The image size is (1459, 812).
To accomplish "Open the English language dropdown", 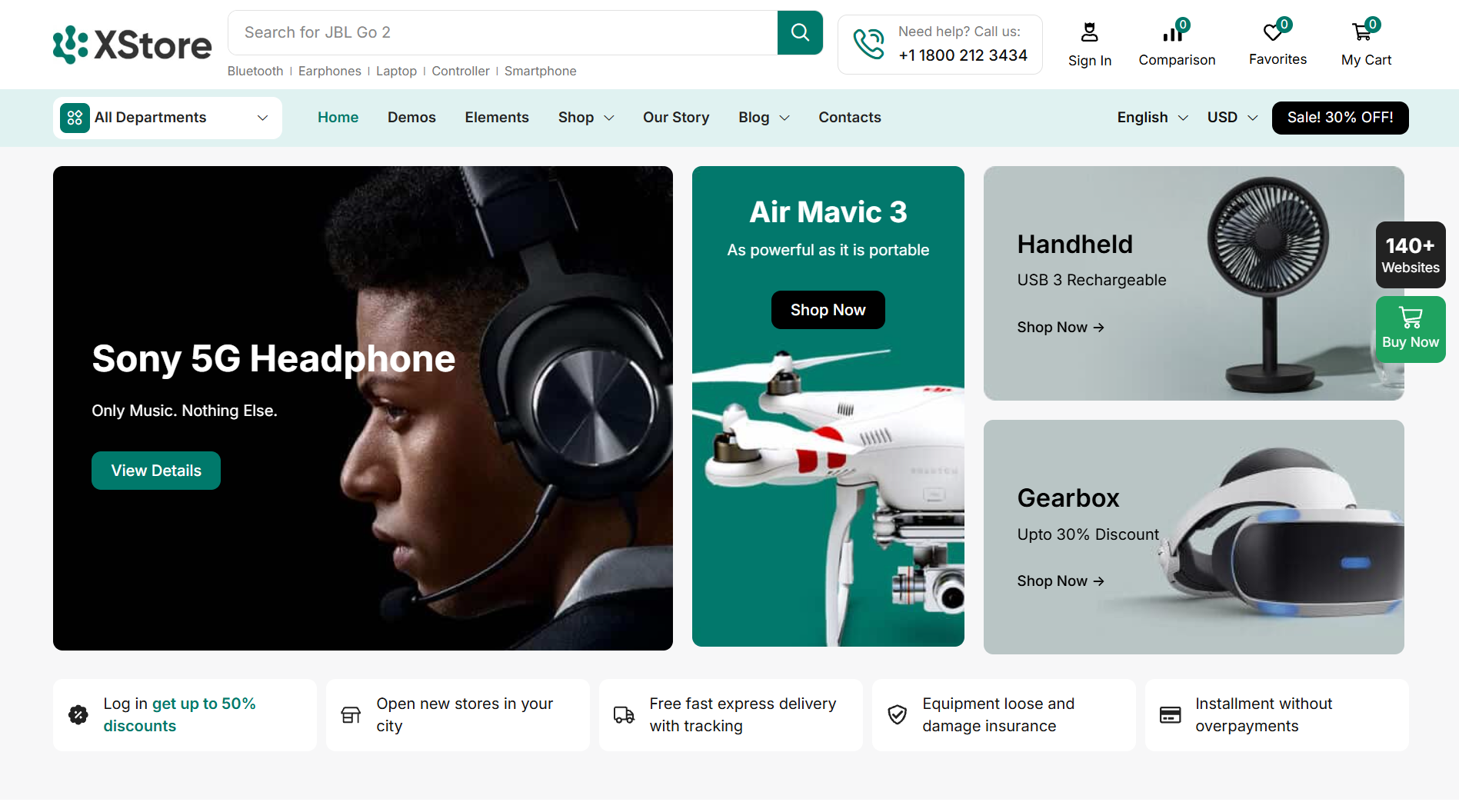I will (x=1153, y=118).
